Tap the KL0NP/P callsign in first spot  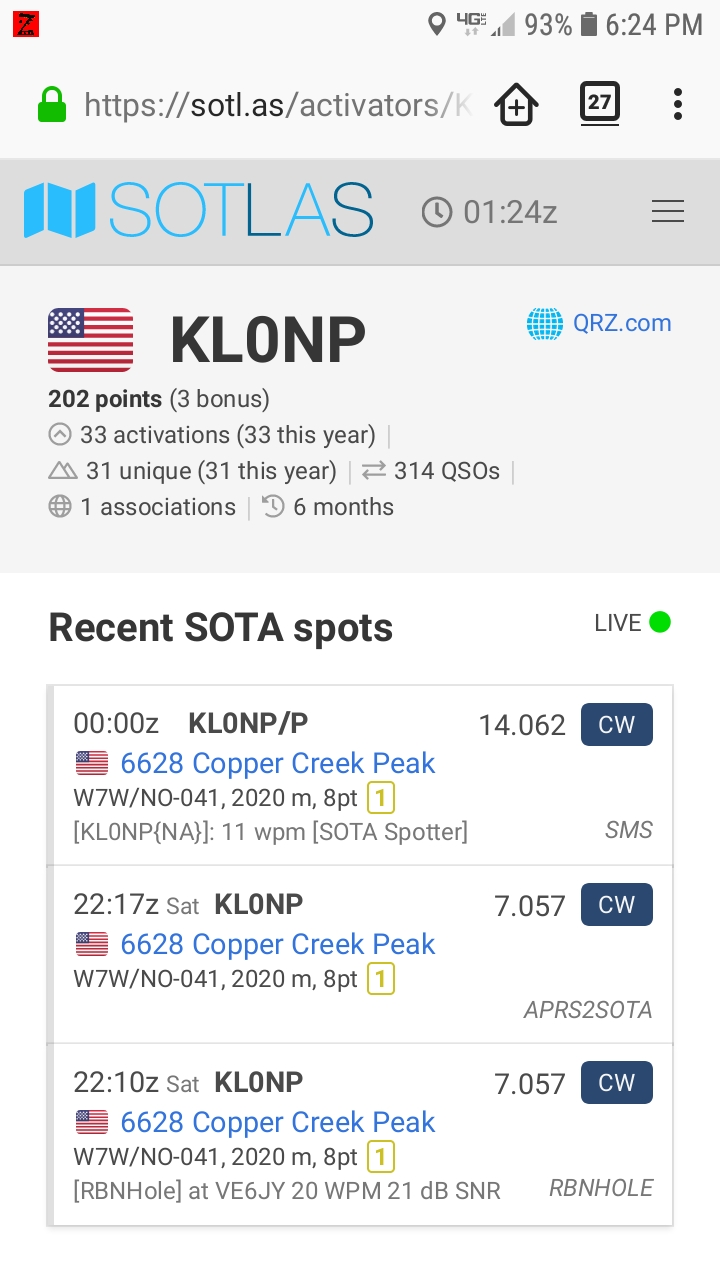[x=255, y=723]
